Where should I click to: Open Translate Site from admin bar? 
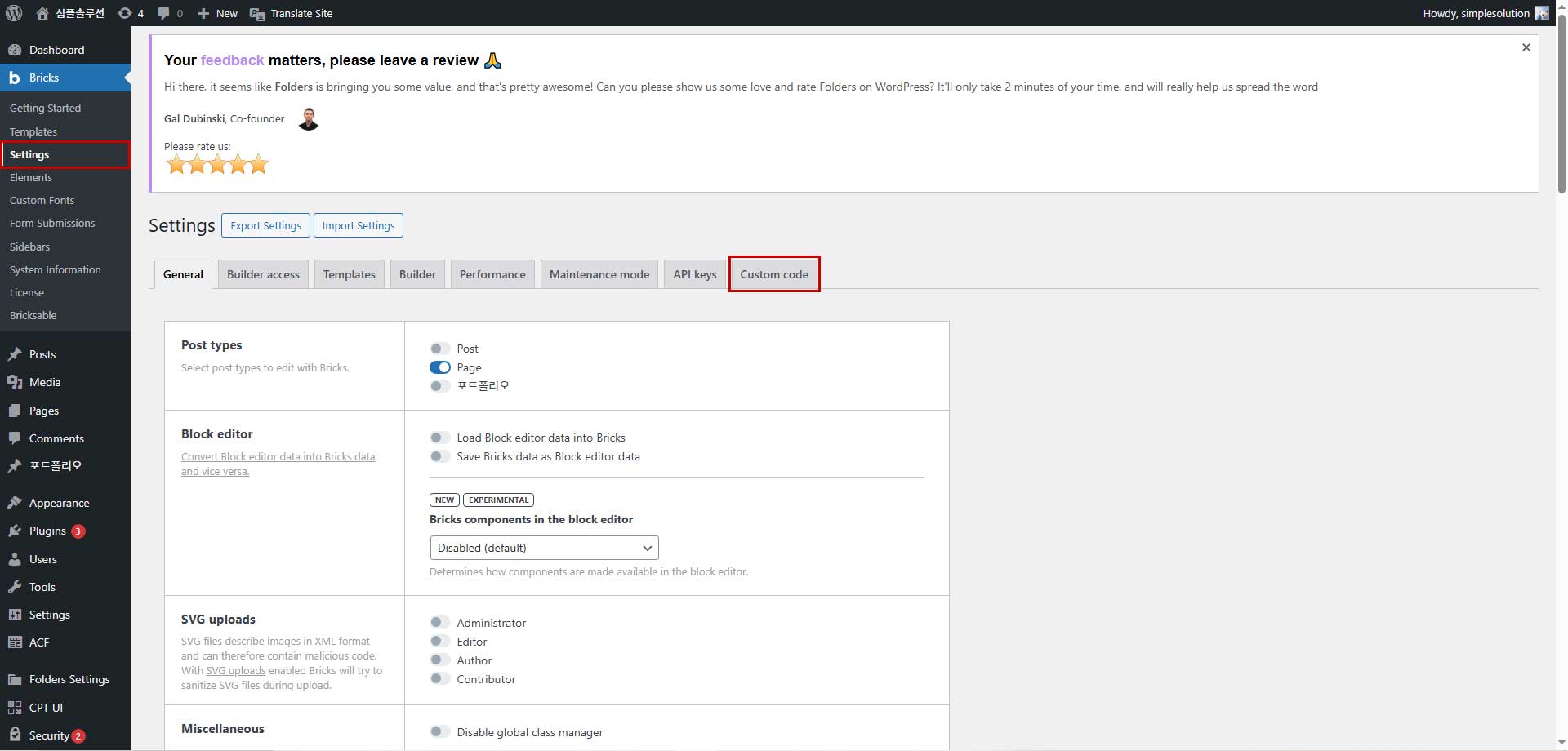292,13
